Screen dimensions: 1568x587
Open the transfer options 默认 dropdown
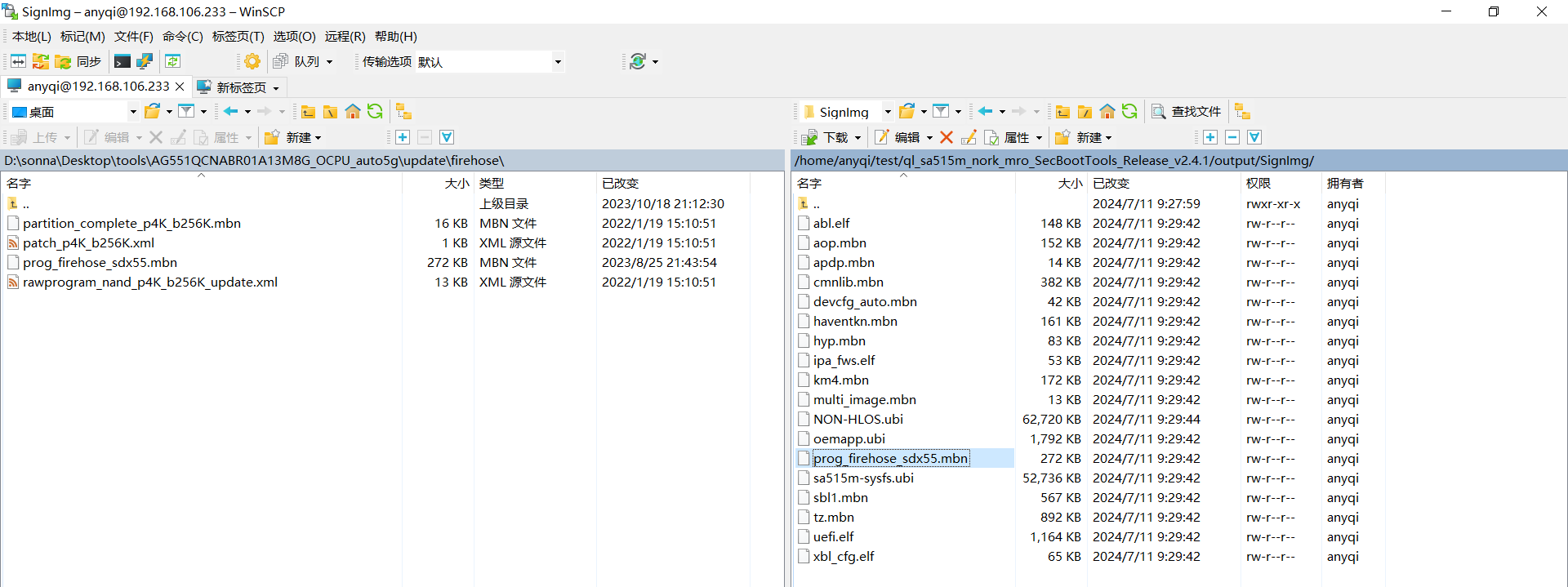(558, 62)
